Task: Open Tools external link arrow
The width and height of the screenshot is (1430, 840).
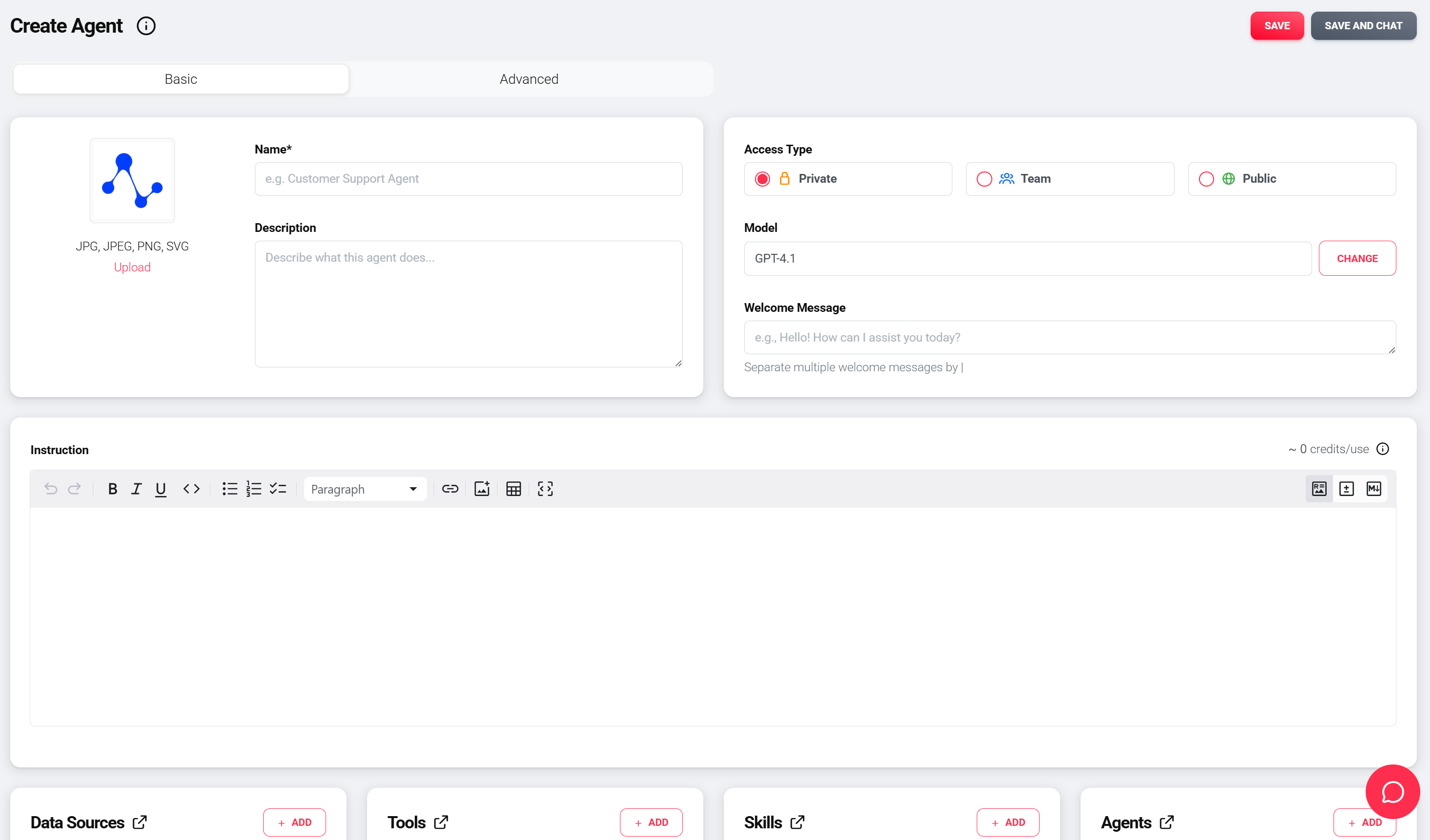Action: 441,822
